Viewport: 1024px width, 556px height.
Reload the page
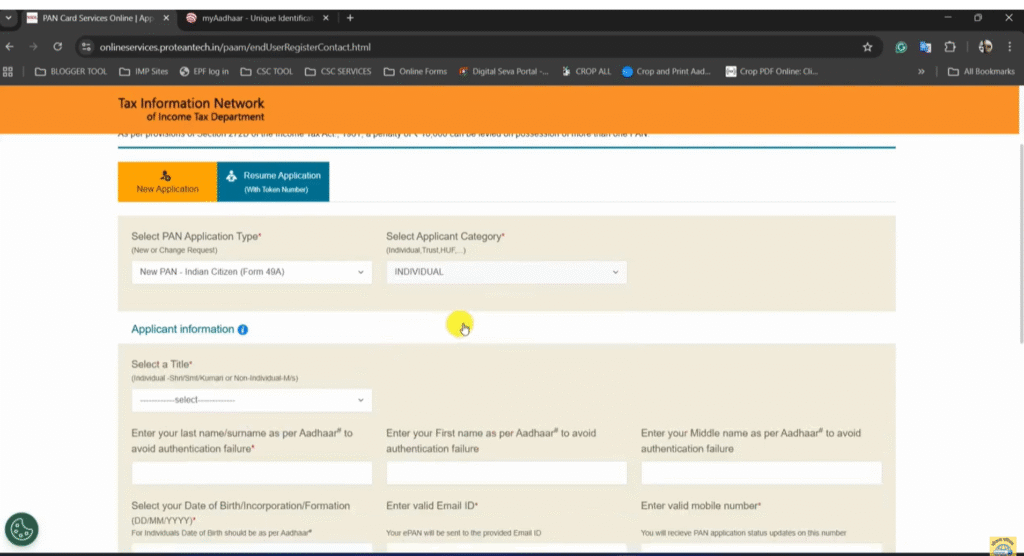point(58,47)
